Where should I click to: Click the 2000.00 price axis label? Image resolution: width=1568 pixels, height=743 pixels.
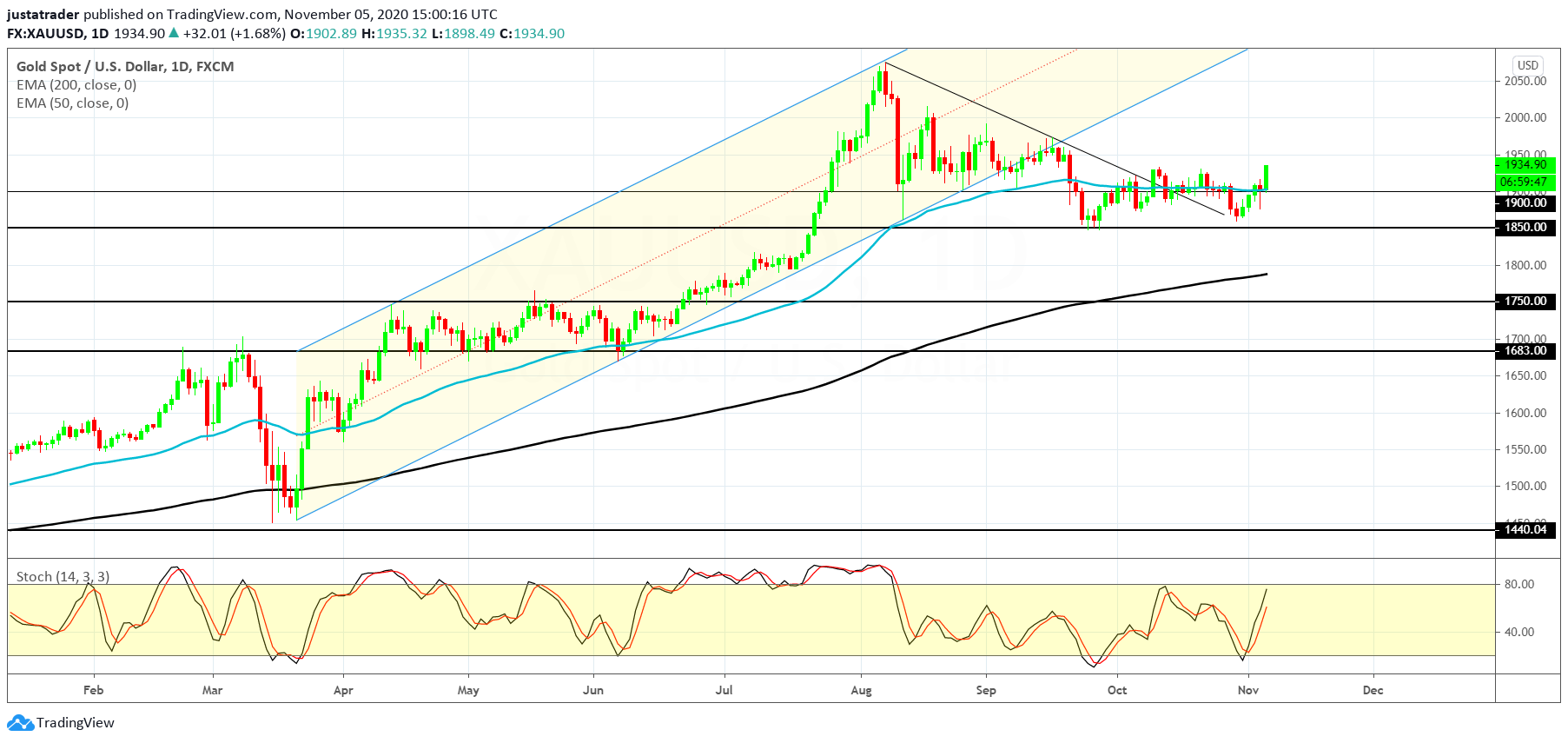click(x=1525, y=117)
